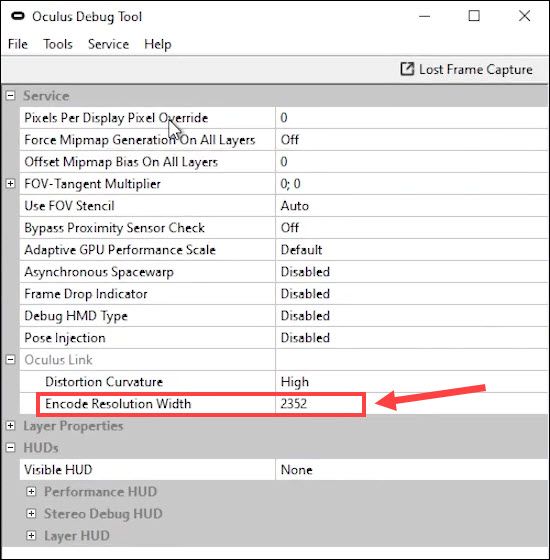Expand the Performance HUD node
The width and height of the screenshot is (550, 560).
pos(31,491)
